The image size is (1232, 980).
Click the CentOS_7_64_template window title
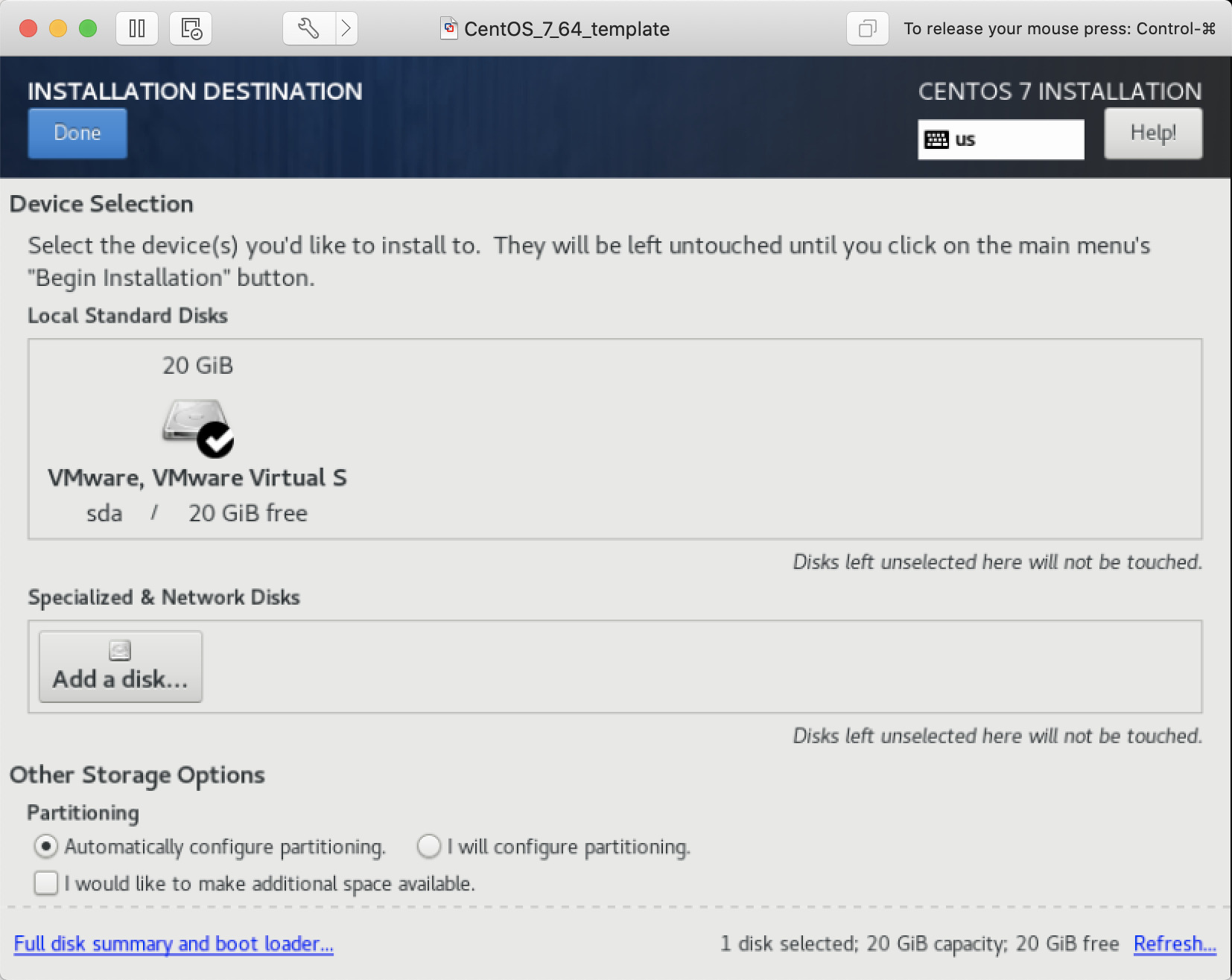tap(567, 29)
